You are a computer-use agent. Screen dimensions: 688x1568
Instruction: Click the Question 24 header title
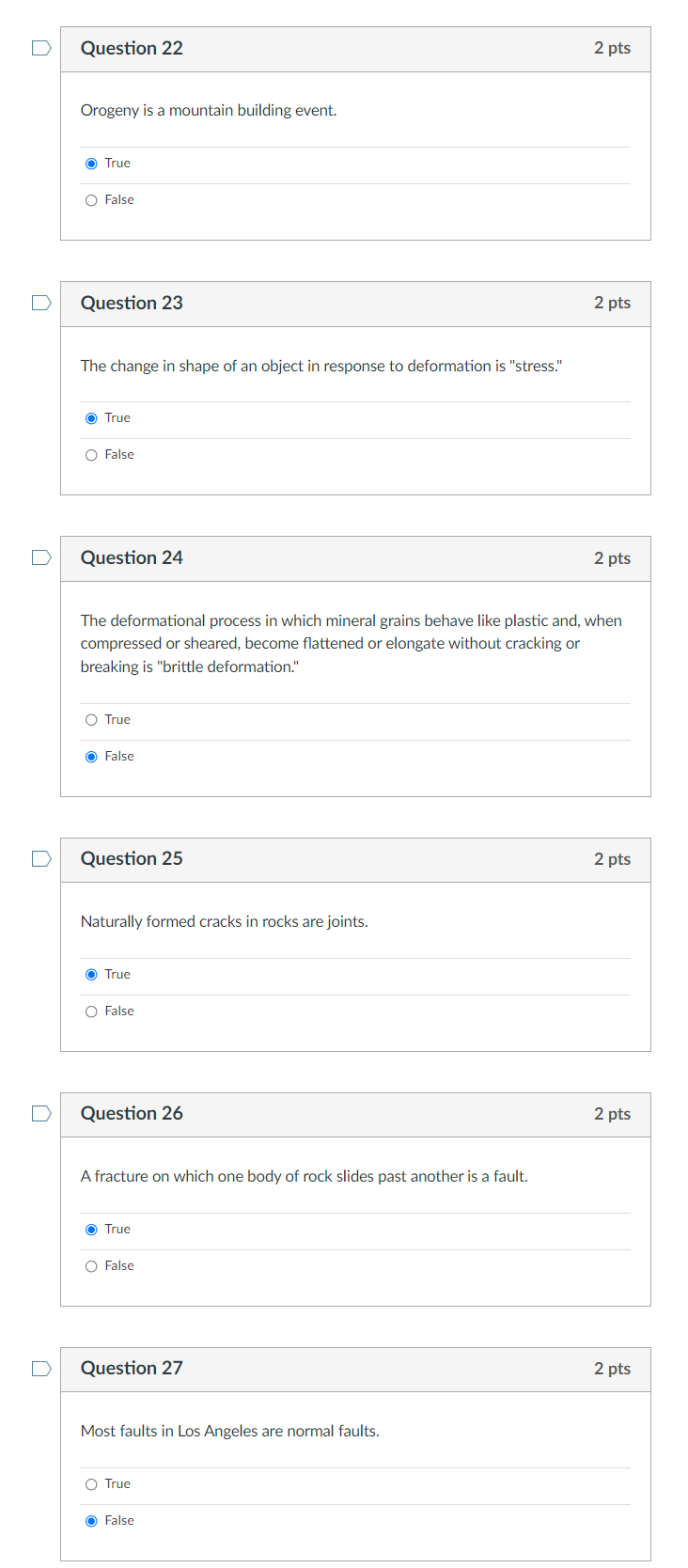coord(132,557)
